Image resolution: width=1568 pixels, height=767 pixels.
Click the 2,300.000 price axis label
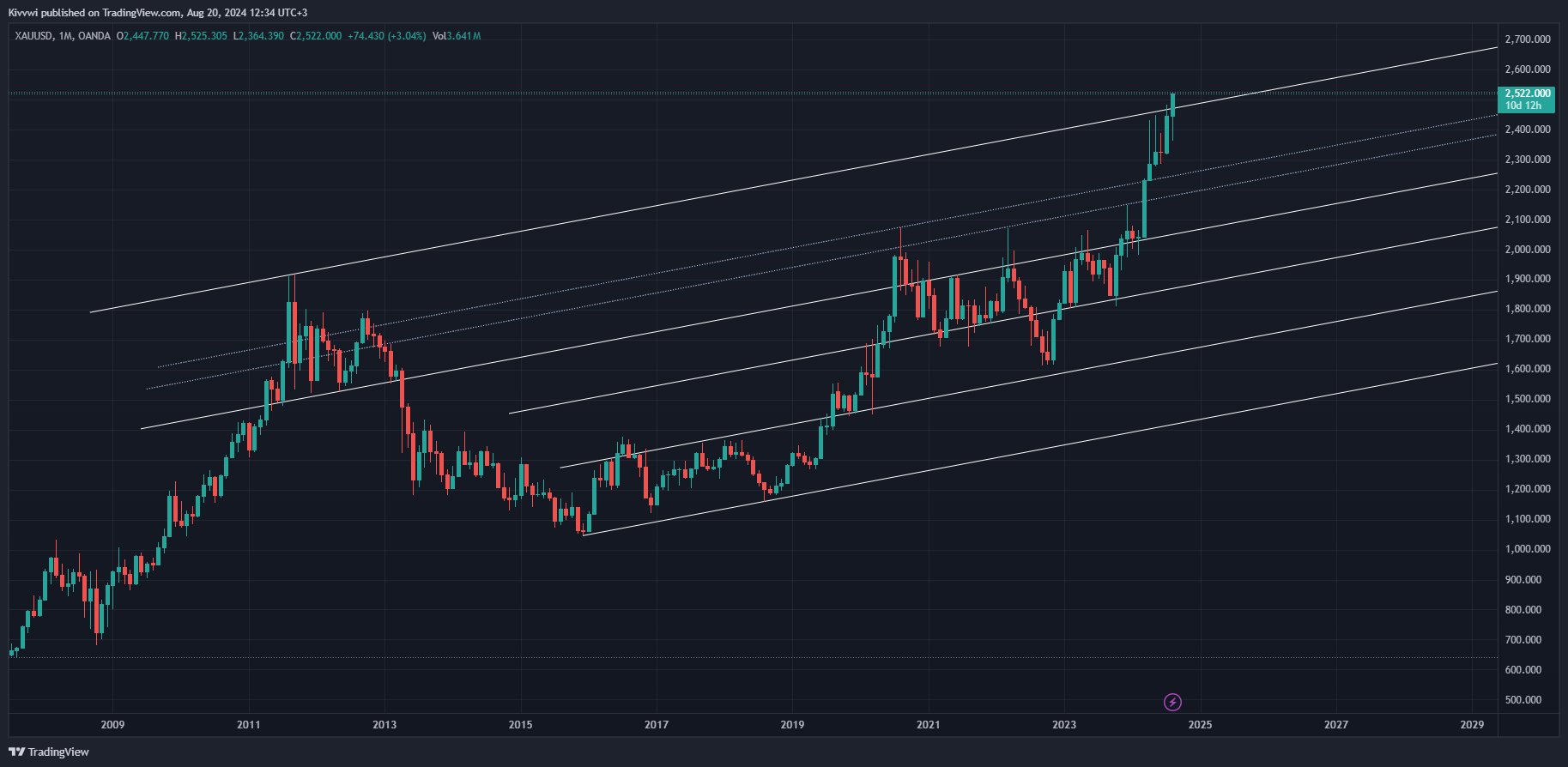tap(1528, 160)
